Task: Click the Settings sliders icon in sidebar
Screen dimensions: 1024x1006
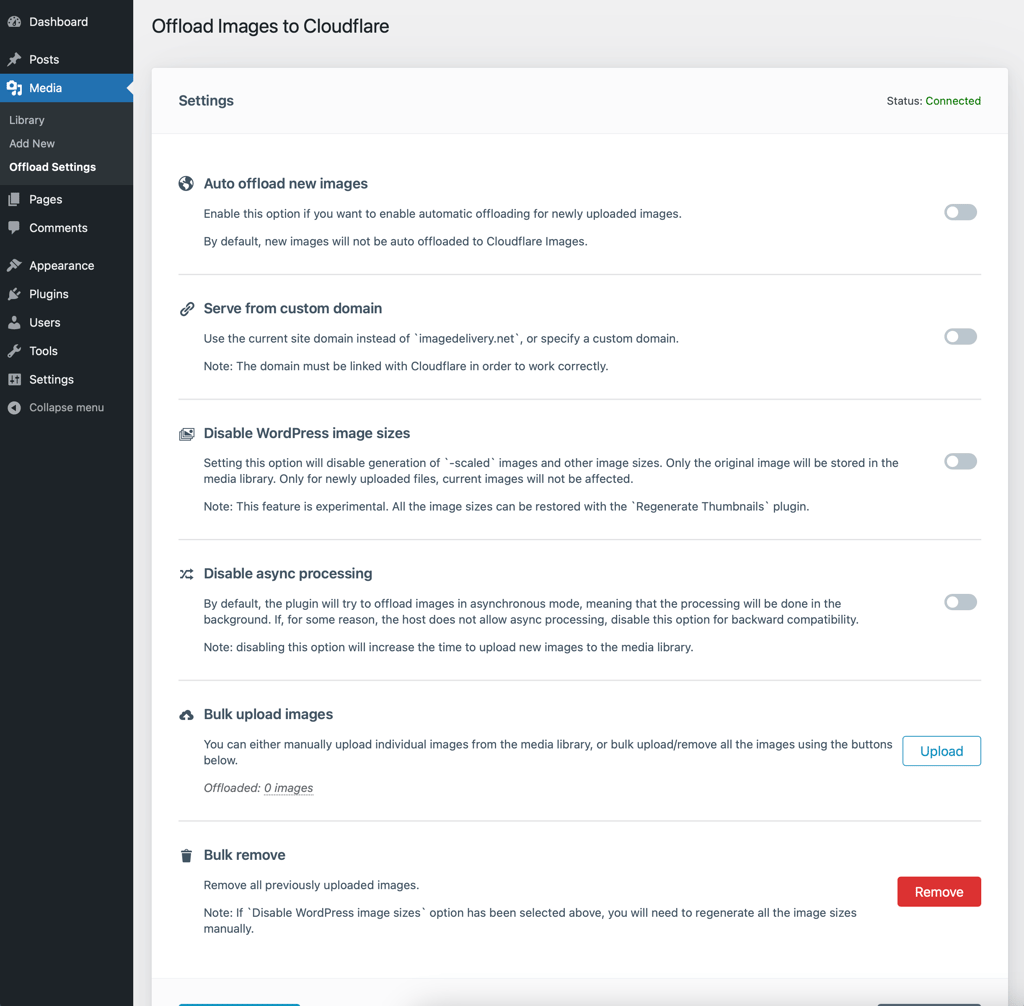Action: 14,380
